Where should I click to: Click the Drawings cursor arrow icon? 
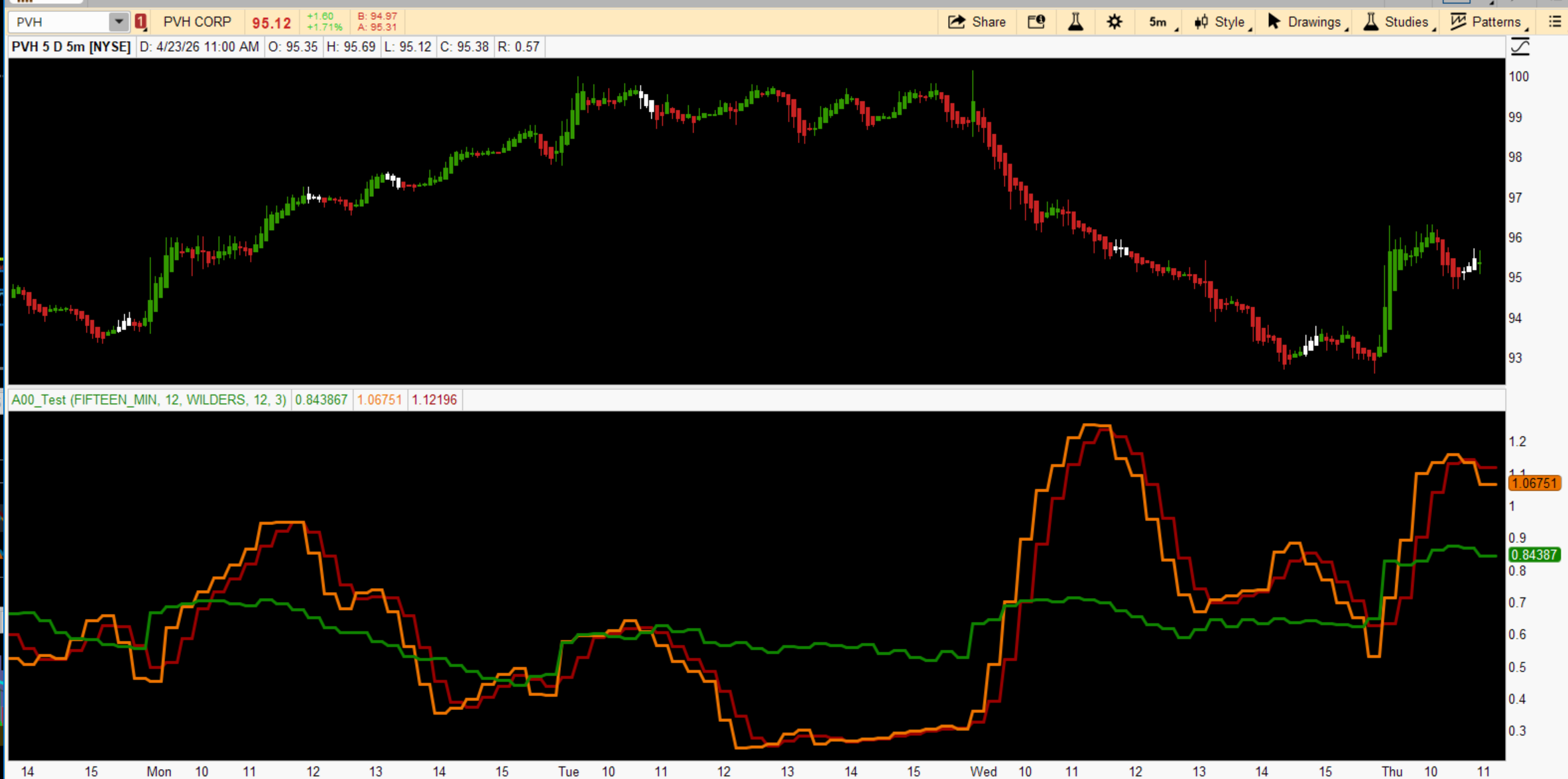[x=1274, y=22]
